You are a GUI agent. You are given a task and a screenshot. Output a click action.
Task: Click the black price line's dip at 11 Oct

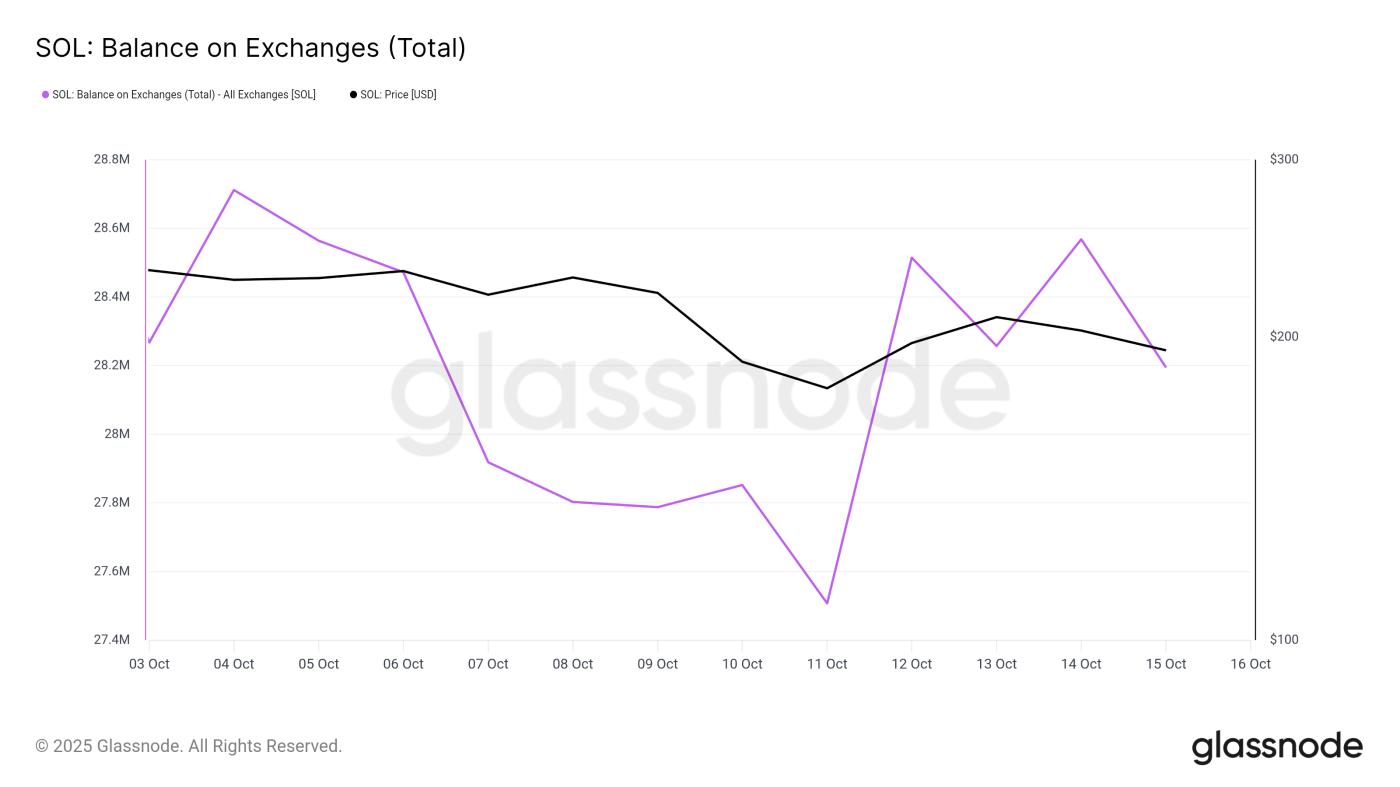click(827, 388)
